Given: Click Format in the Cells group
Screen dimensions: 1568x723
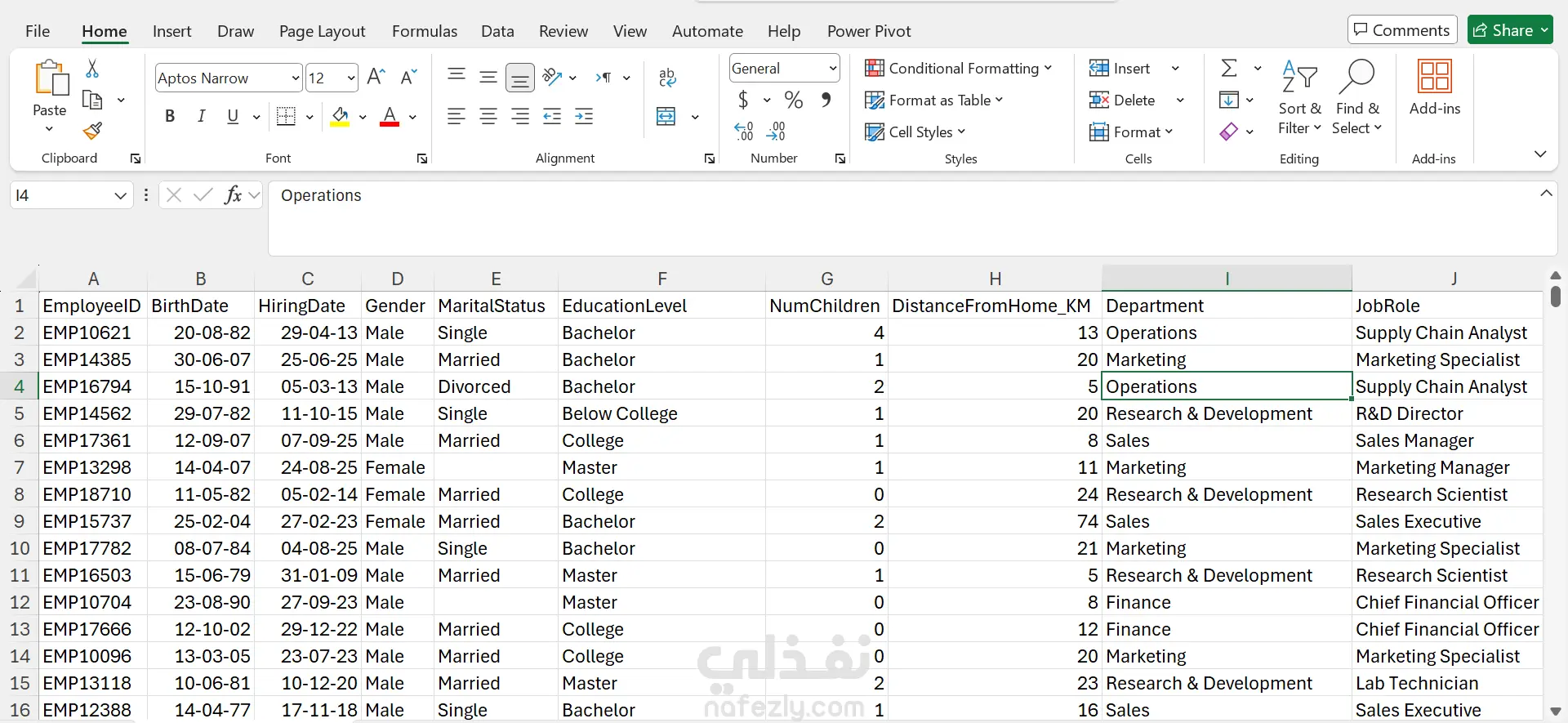Looking at the screenshot, I should coord(1130,132).
